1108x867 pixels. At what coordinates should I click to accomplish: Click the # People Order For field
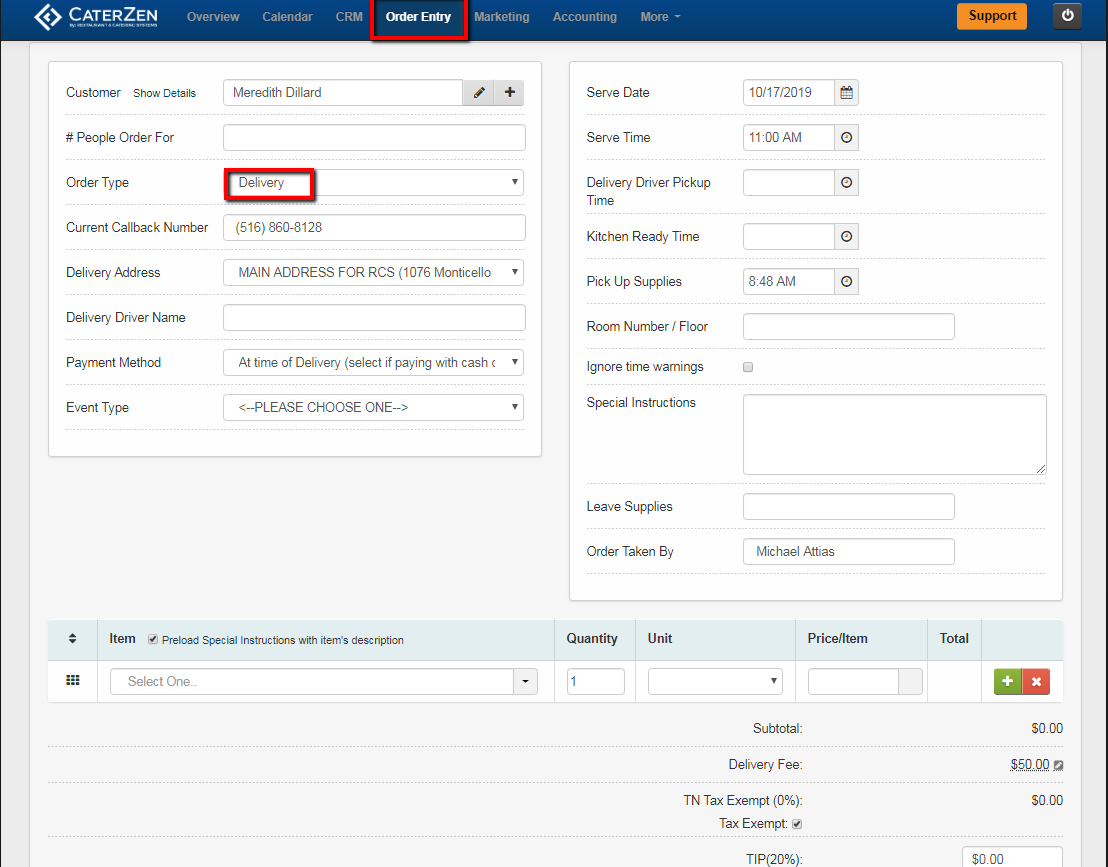click(x=373, y=137)
